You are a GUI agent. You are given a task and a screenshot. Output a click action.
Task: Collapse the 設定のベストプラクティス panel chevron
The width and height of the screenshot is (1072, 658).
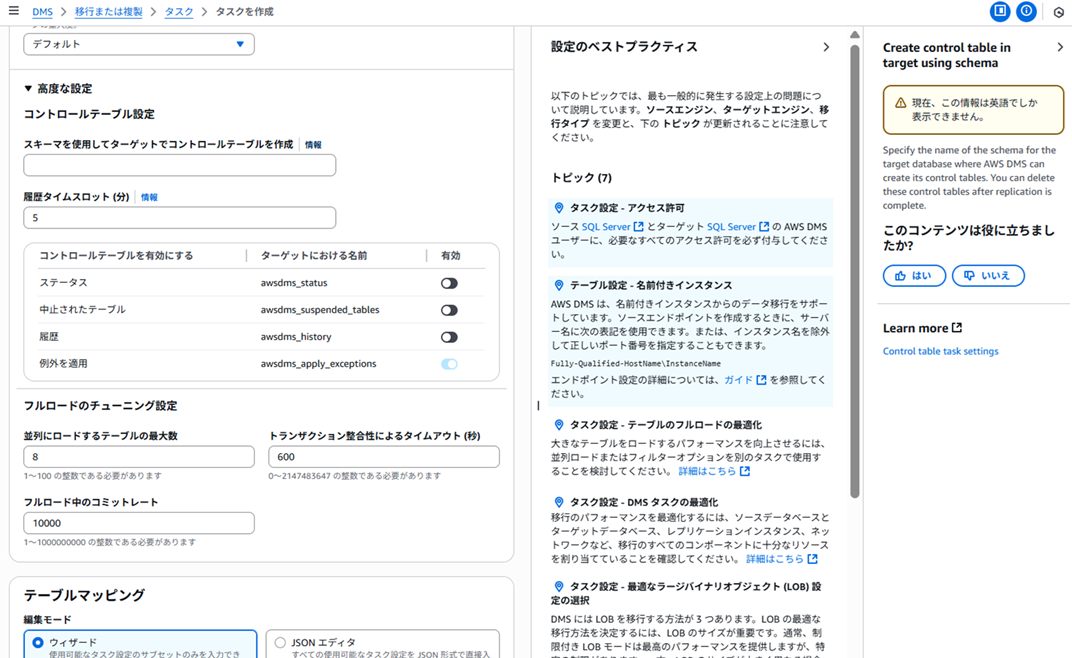(826, 47)
